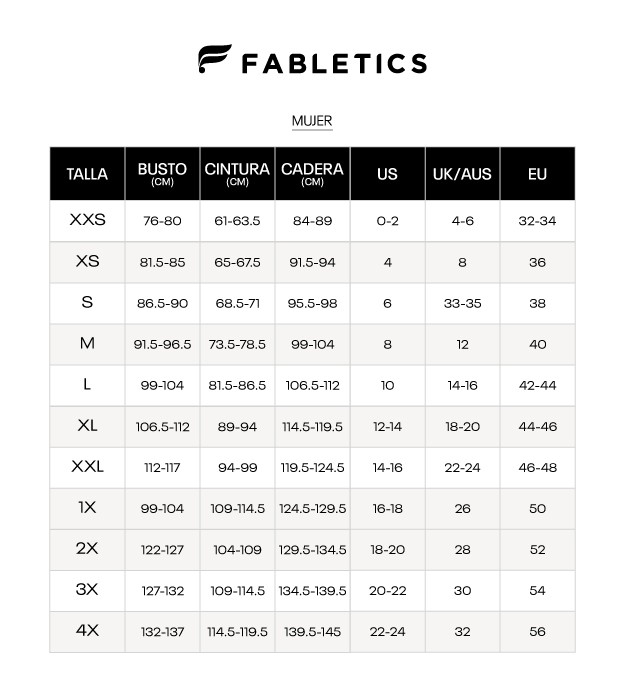625x694 pixels.
Task: Select the XXS size row label
Action: [87, 220]
